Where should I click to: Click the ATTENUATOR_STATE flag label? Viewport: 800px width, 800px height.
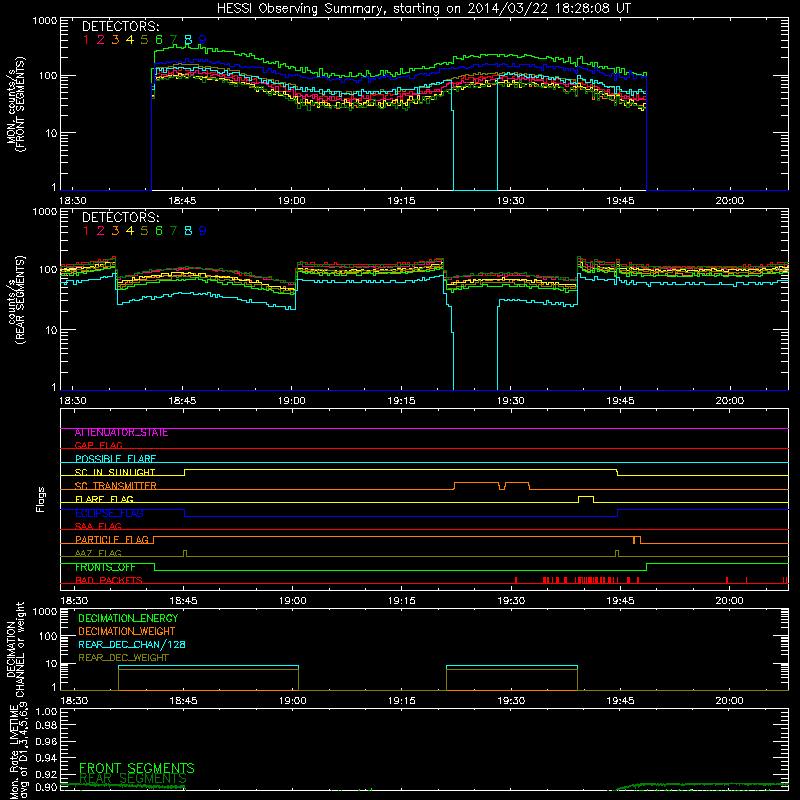[121, 433]
